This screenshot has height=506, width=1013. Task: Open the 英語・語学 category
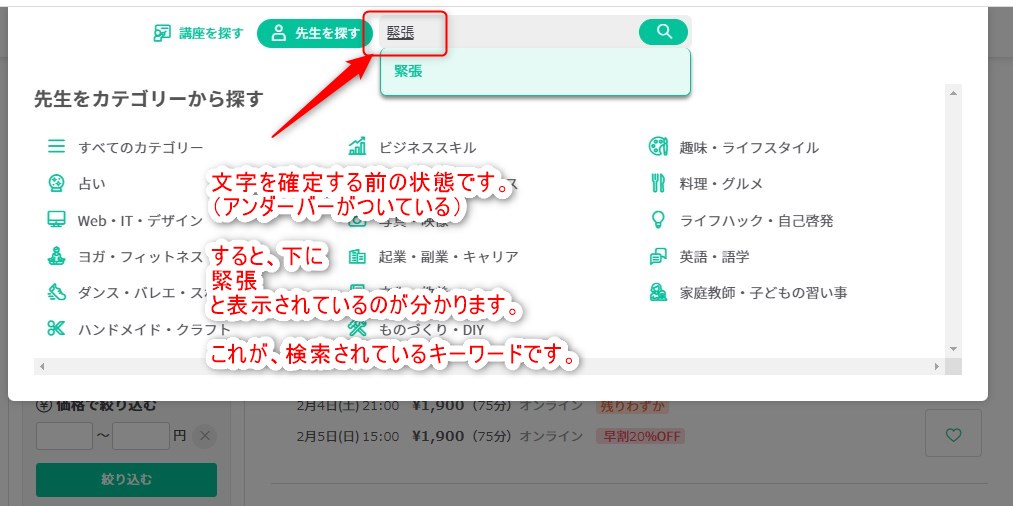click(x=714, y=257)
